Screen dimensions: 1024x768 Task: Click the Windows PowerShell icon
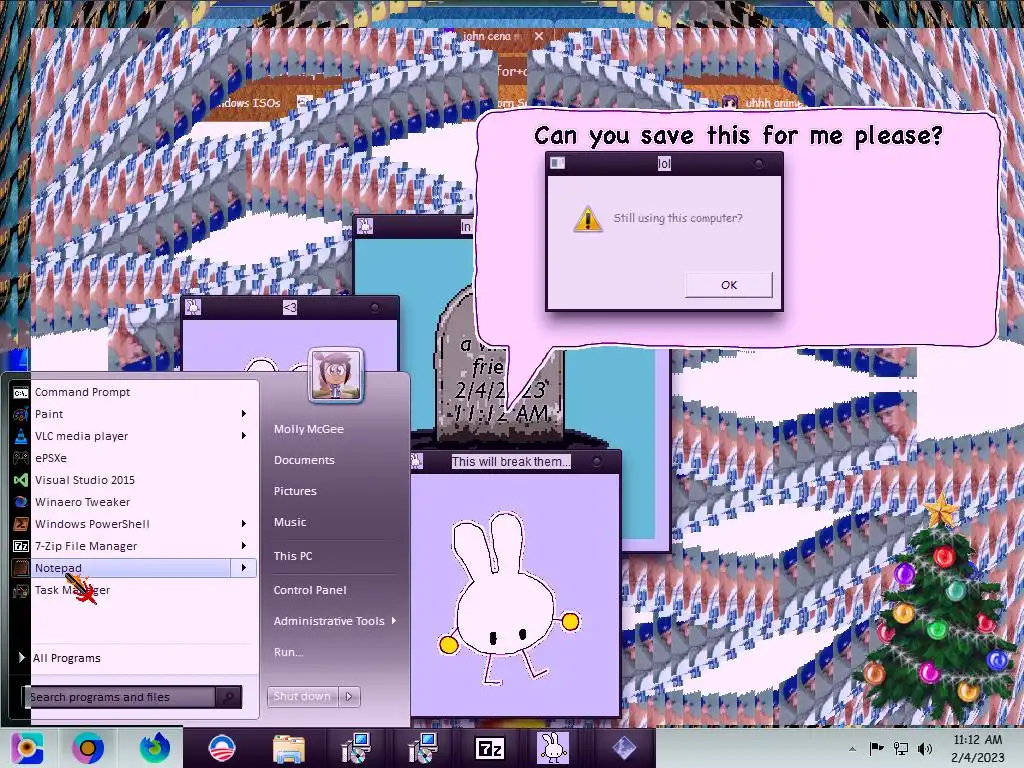[x=21, y=524]
